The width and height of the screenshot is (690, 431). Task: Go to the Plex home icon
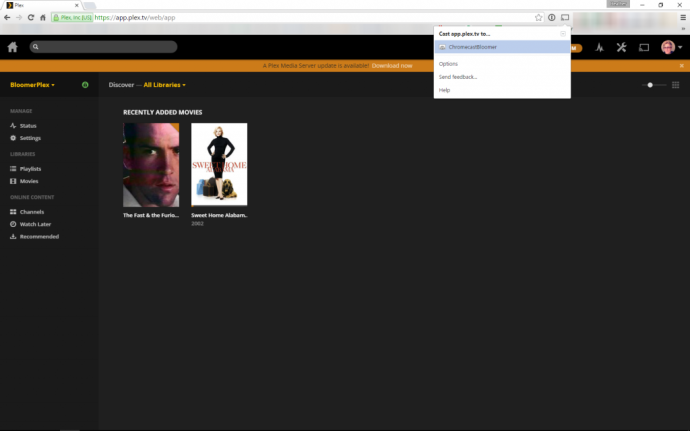point(12,47)
